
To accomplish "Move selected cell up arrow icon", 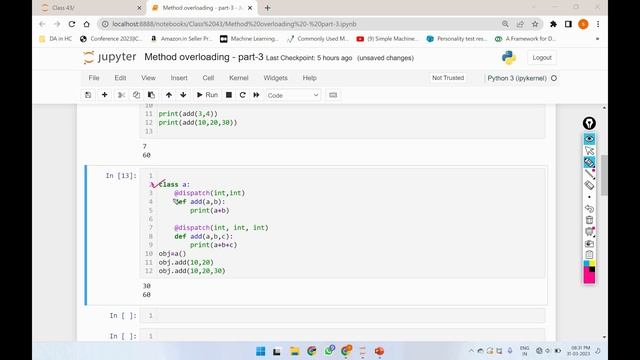I will (x=169, y=95).
